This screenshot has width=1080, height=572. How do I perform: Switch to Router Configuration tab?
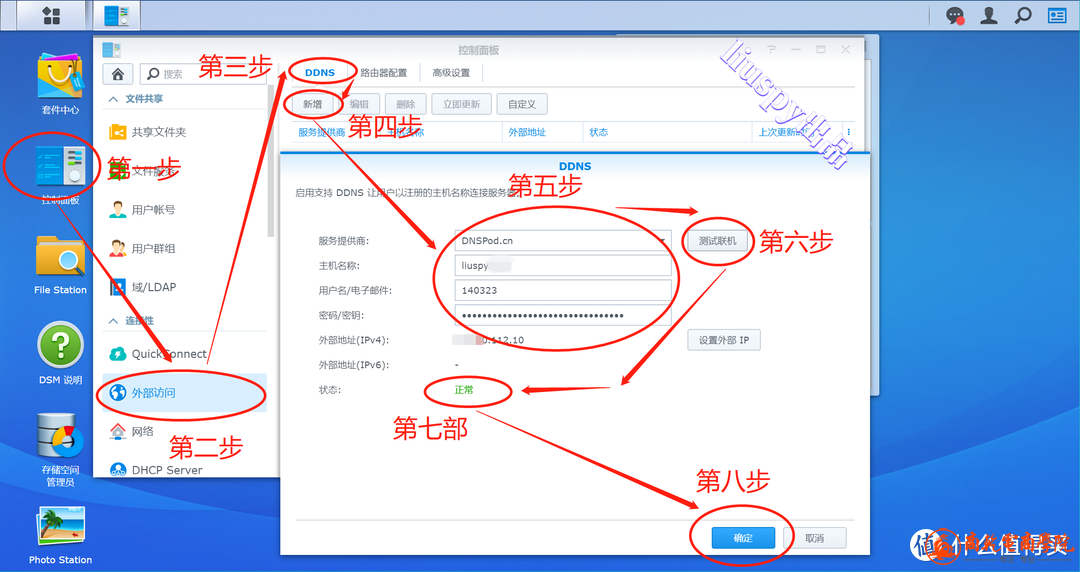(x=384, y=72)
